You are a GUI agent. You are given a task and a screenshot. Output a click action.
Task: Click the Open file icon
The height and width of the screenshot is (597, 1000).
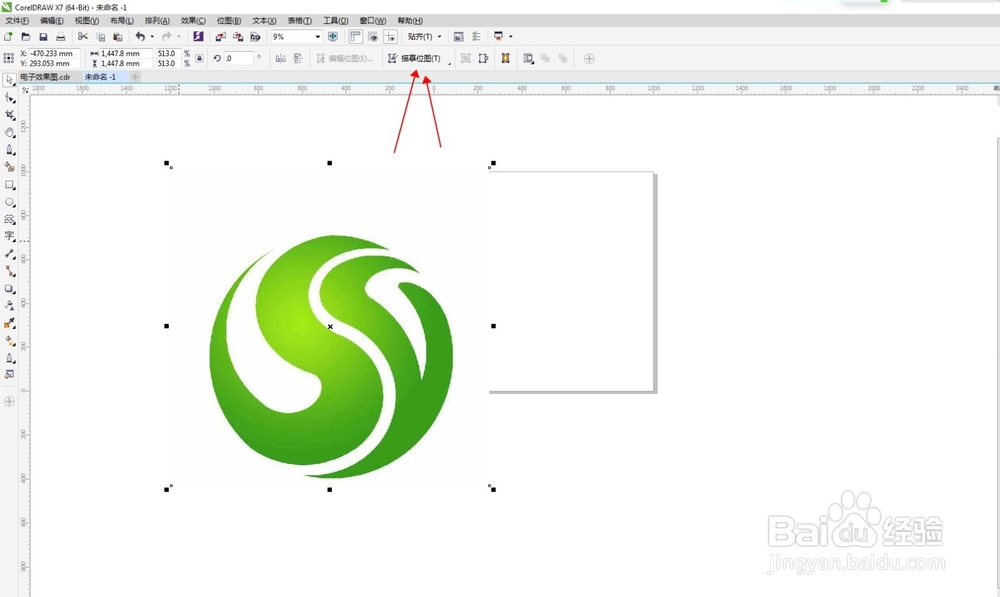coord(26,36)
